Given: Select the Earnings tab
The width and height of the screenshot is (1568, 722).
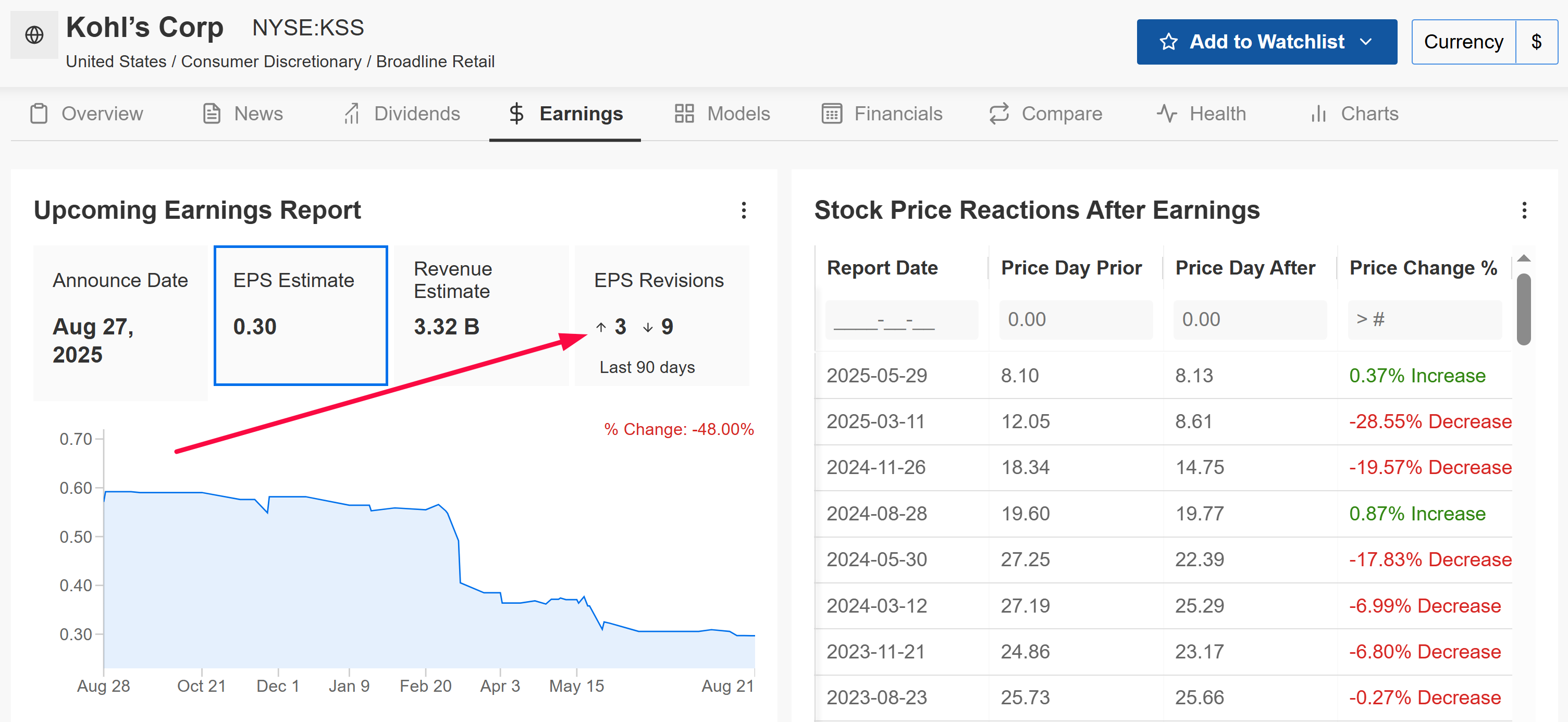Looking at the screenshot, I should tap(565, 114).
